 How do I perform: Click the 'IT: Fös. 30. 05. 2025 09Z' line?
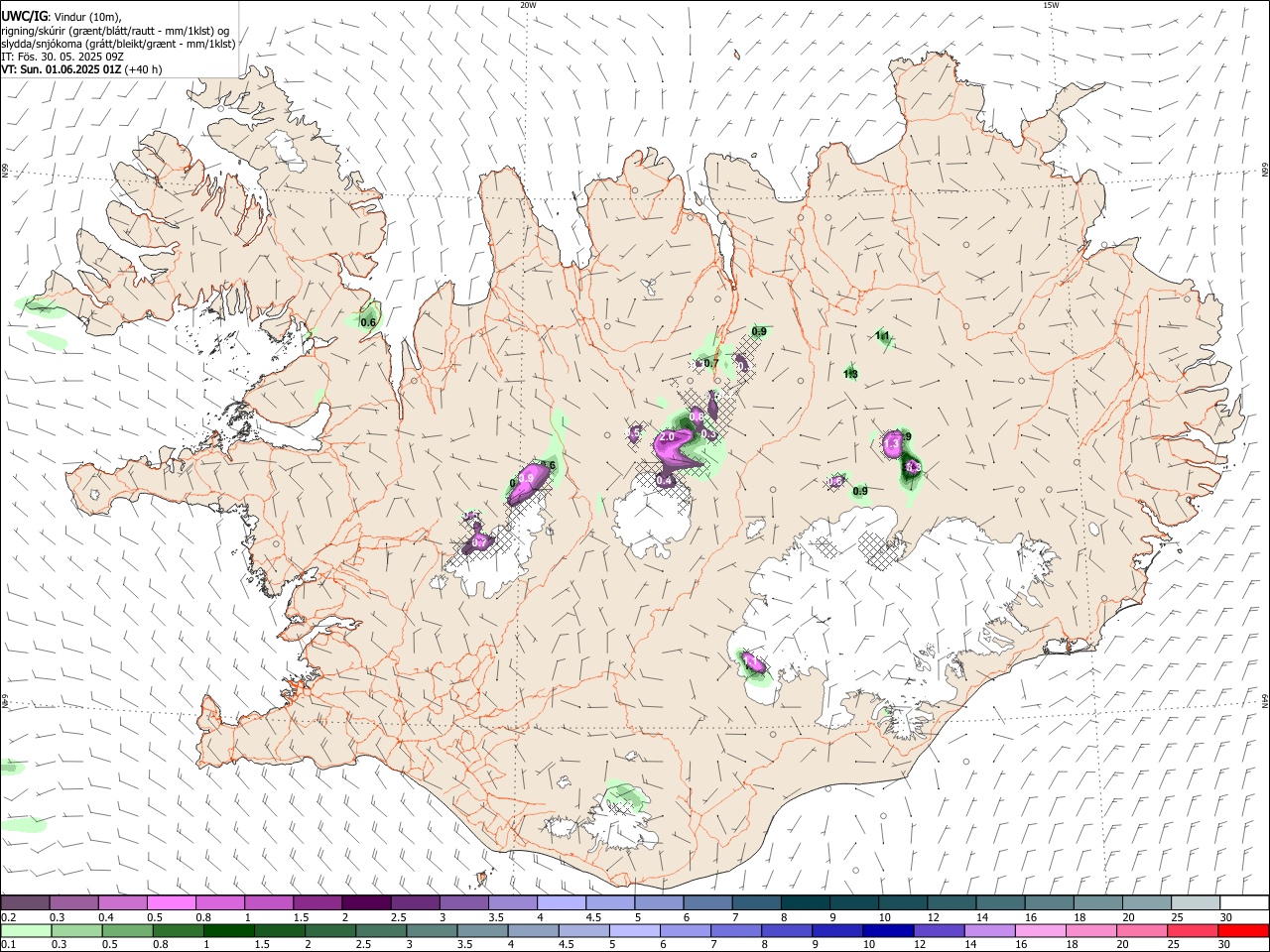pos(63,57)
